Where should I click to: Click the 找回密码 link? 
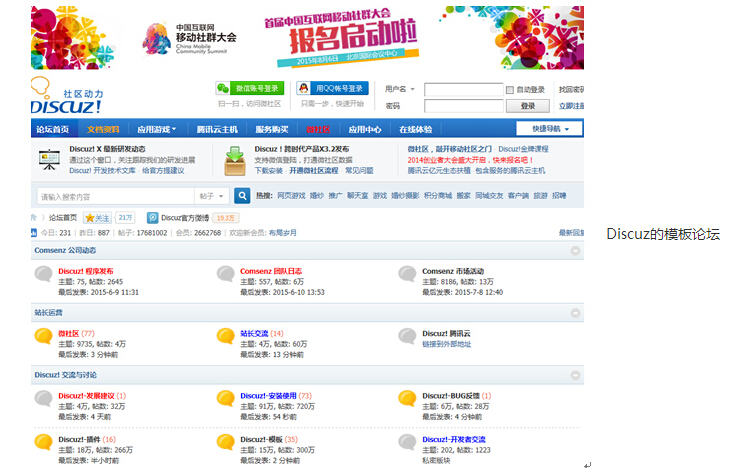pos(571,89)
